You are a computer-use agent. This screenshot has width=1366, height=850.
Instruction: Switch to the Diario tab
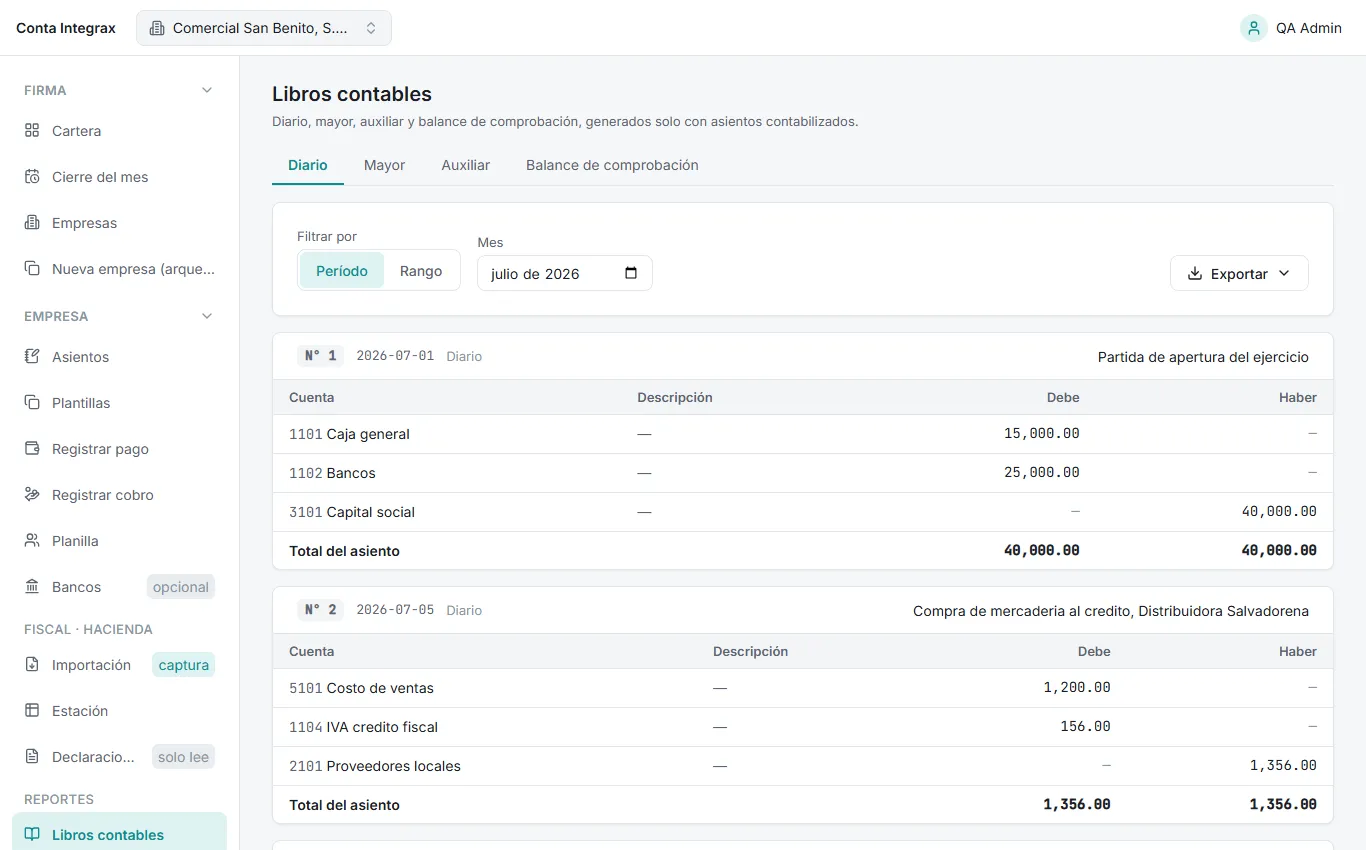[x=308, y=165]
